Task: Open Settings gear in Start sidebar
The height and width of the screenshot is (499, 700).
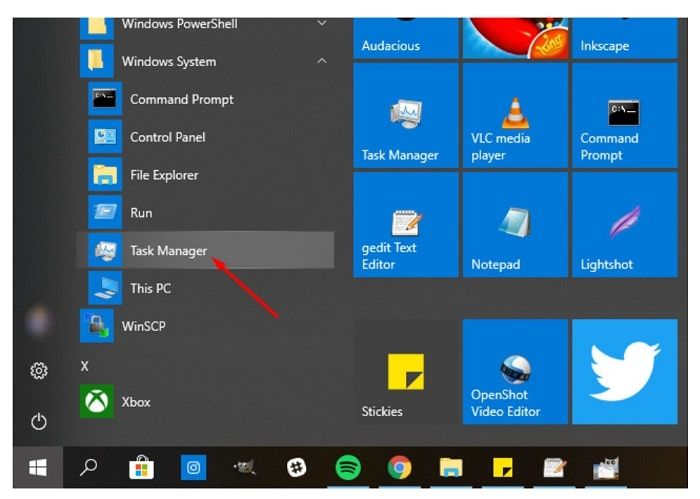Action: (x=39, y=370)
